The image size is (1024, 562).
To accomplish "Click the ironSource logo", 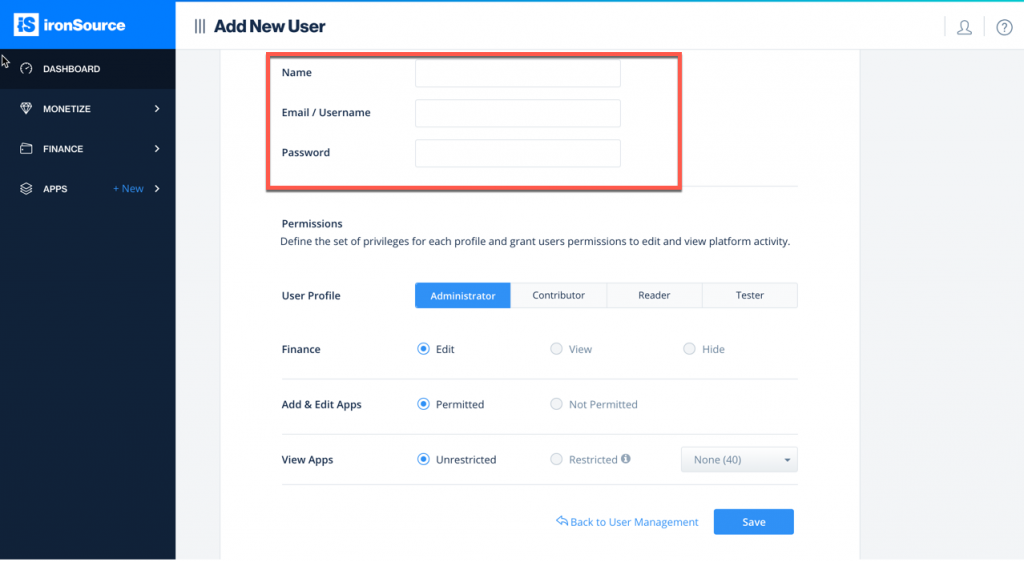I will click(71, 25).
